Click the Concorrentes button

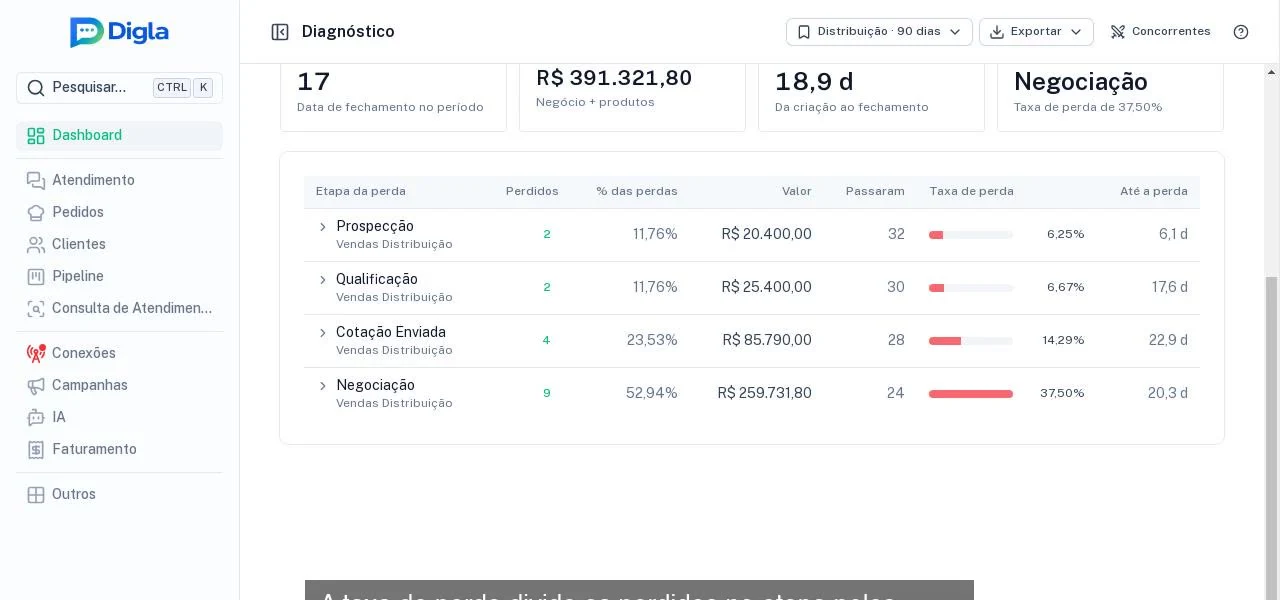pos(1160,32)
